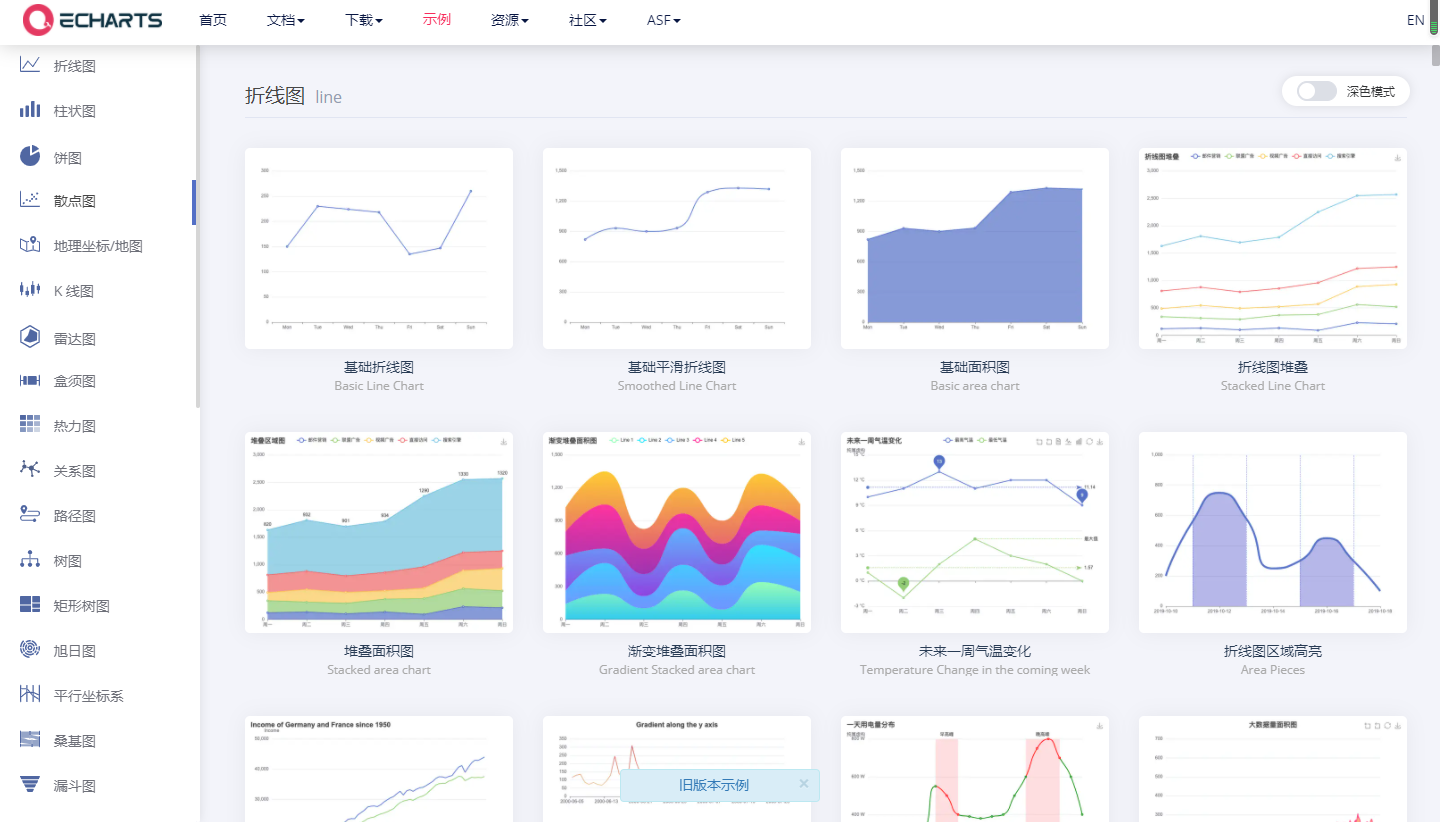Open the 平行坐标系 sidebar label
This screenshot has height=822, width=1440.
[89, 696]
